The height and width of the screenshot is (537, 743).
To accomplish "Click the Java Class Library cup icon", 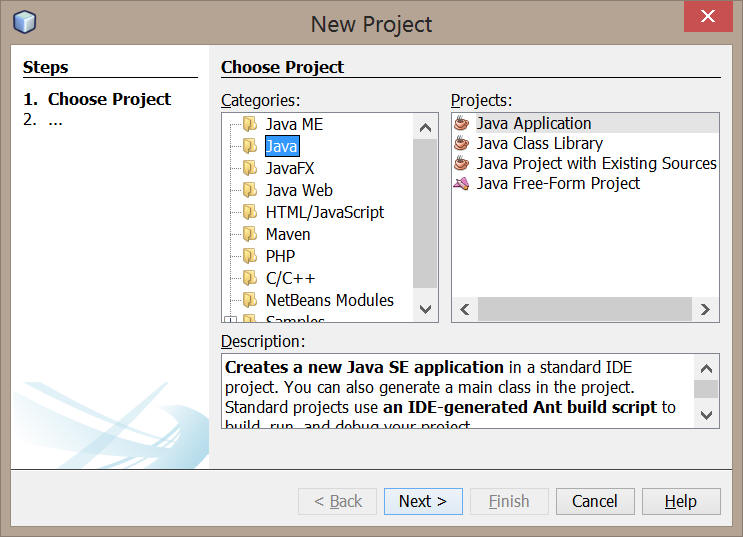I will coord(462,143).
